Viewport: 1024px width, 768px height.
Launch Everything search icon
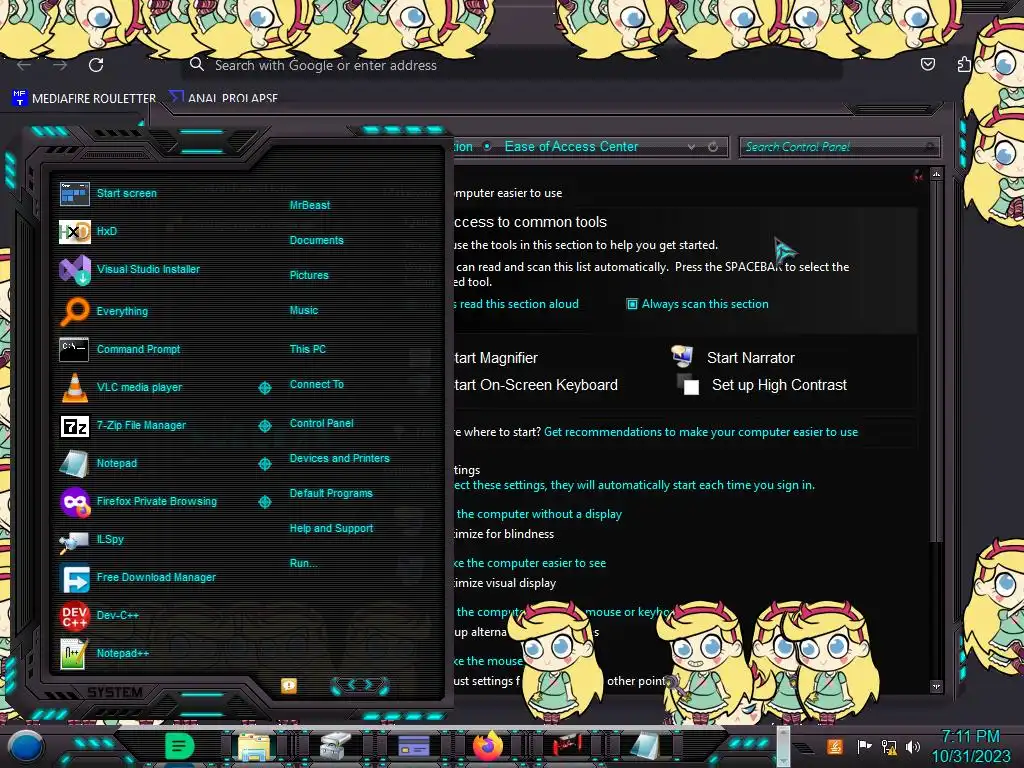(74, 312)
